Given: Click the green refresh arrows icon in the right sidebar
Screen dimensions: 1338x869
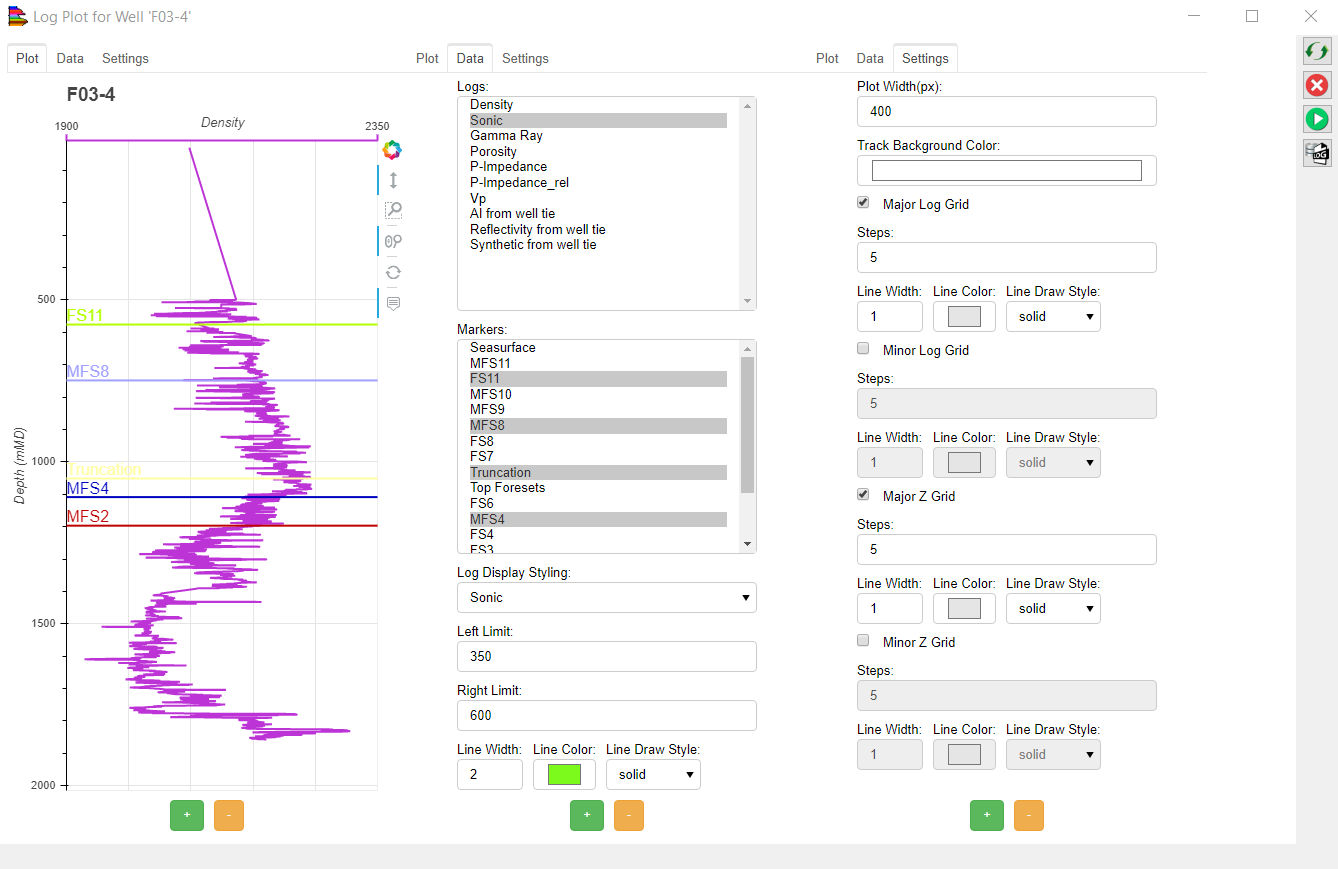Looking at the screenshot, I should click(1317, 52).
